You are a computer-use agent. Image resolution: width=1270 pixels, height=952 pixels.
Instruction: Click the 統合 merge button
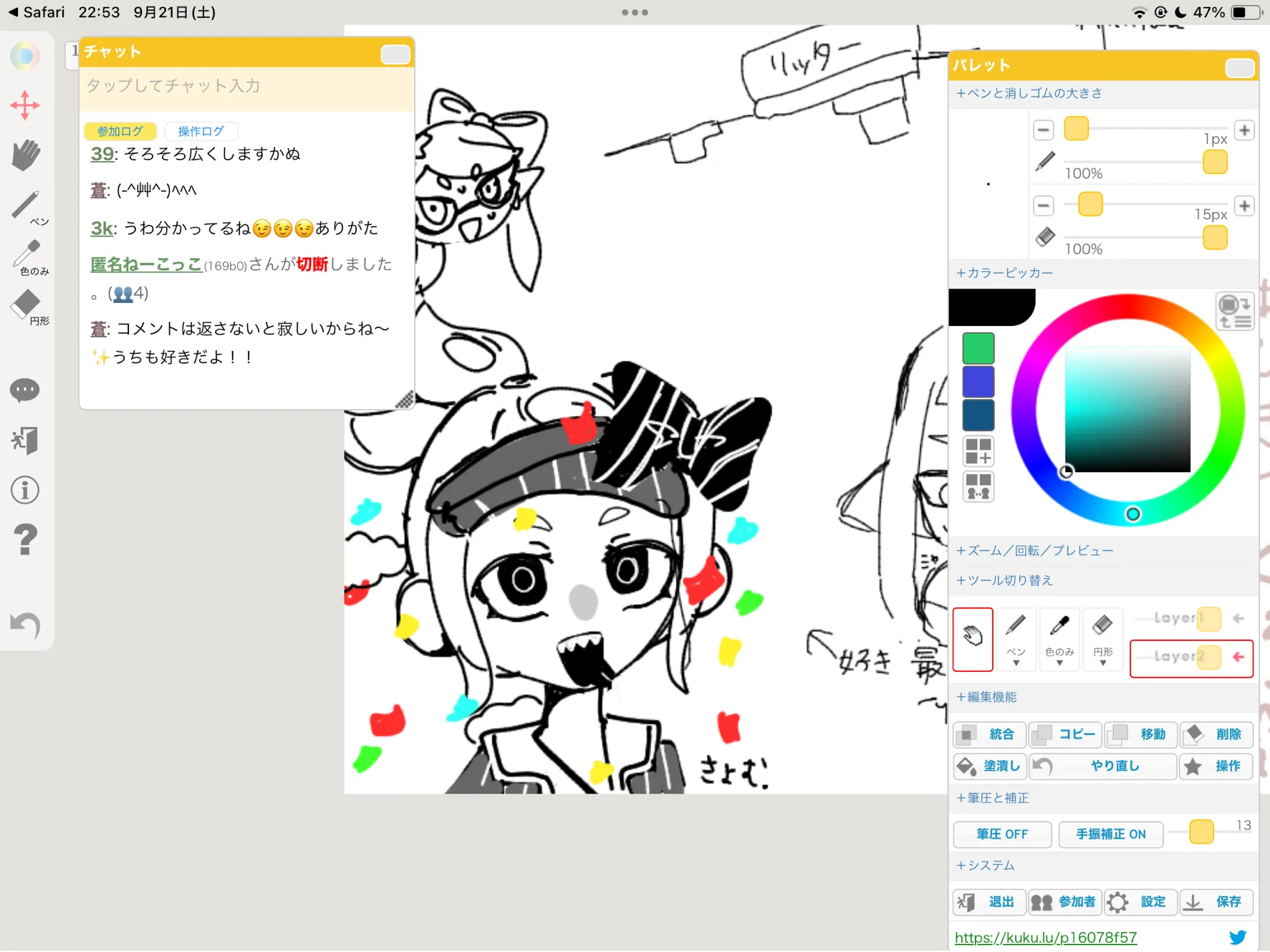point(989,734)
